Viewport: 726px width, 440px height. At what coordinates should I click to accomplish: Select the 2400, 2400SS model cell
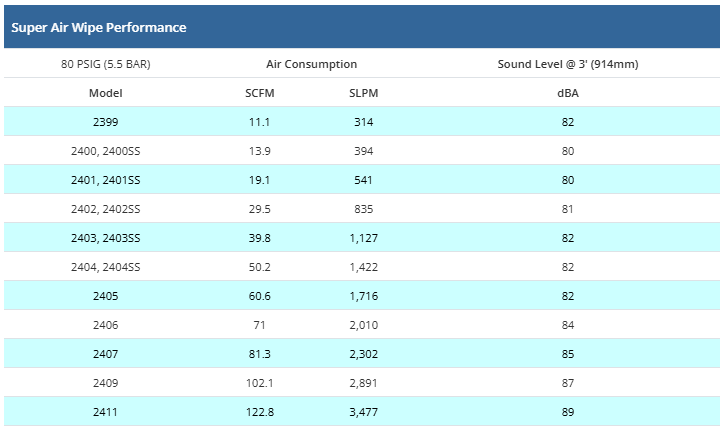pos(106,151)
